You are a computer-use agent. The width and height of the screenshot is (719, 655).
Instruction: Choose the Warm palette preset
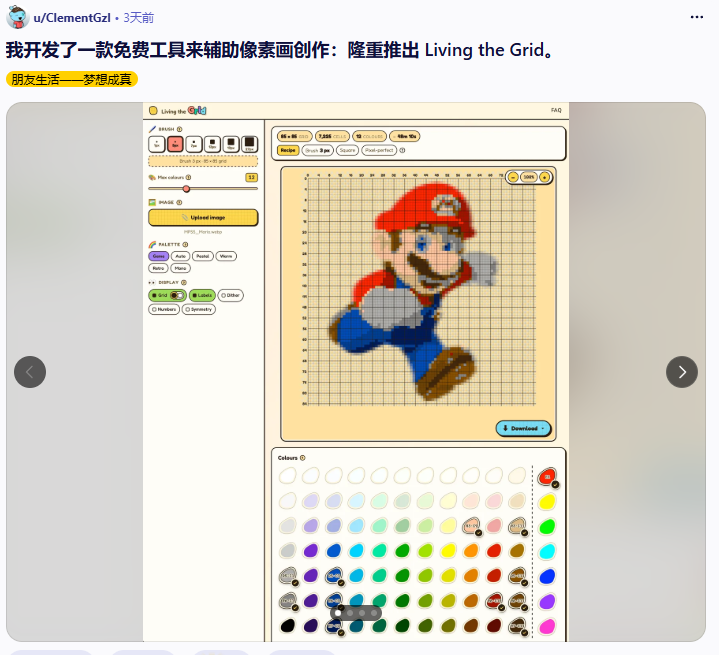(x=226, y=256)
